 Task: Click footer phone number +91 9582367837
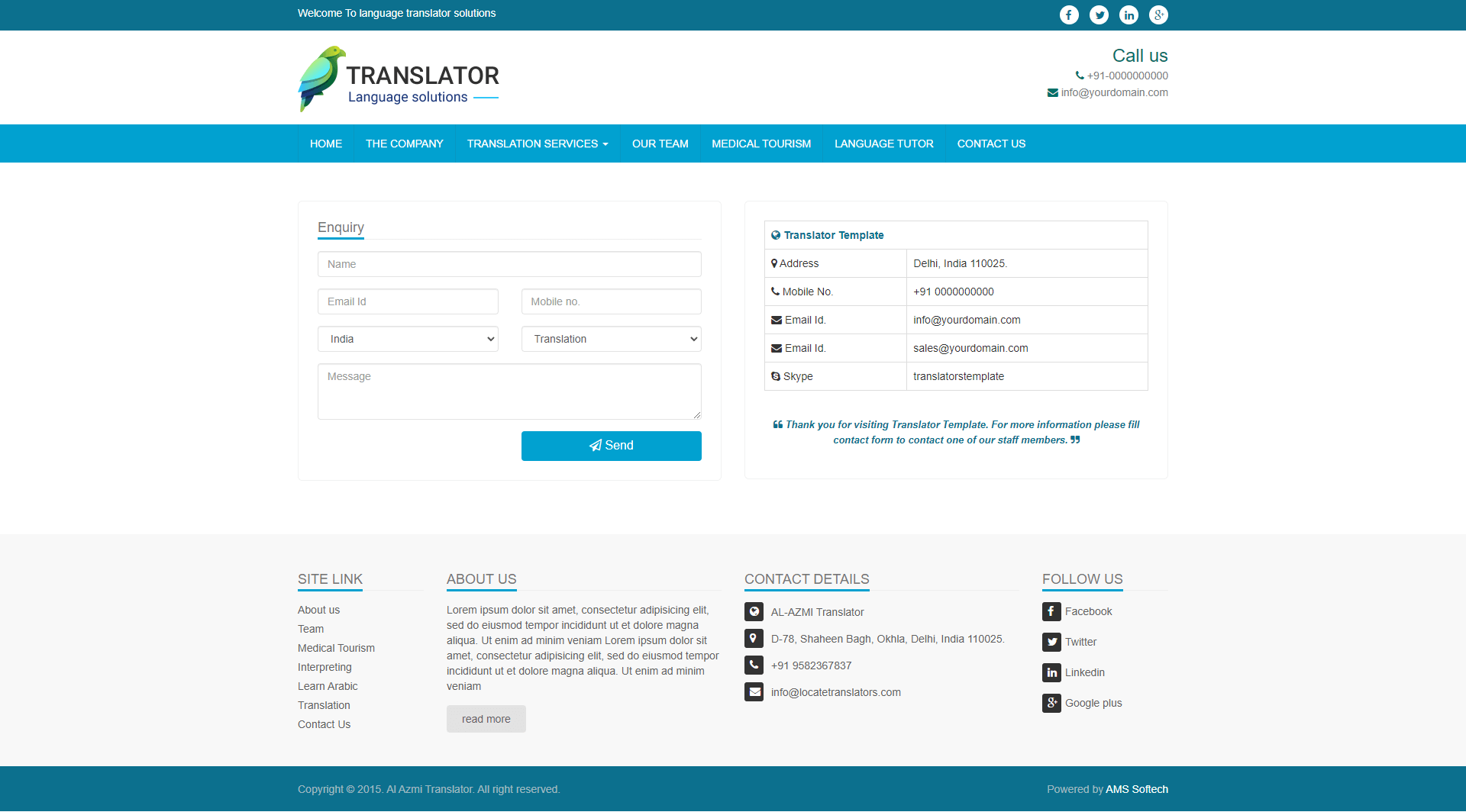[811, 665]
